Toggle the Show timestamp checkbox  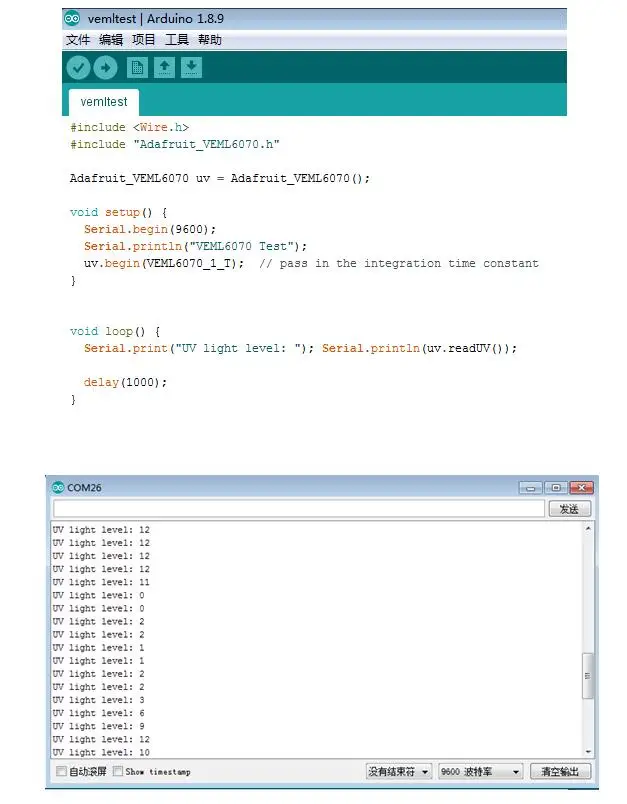118,771
